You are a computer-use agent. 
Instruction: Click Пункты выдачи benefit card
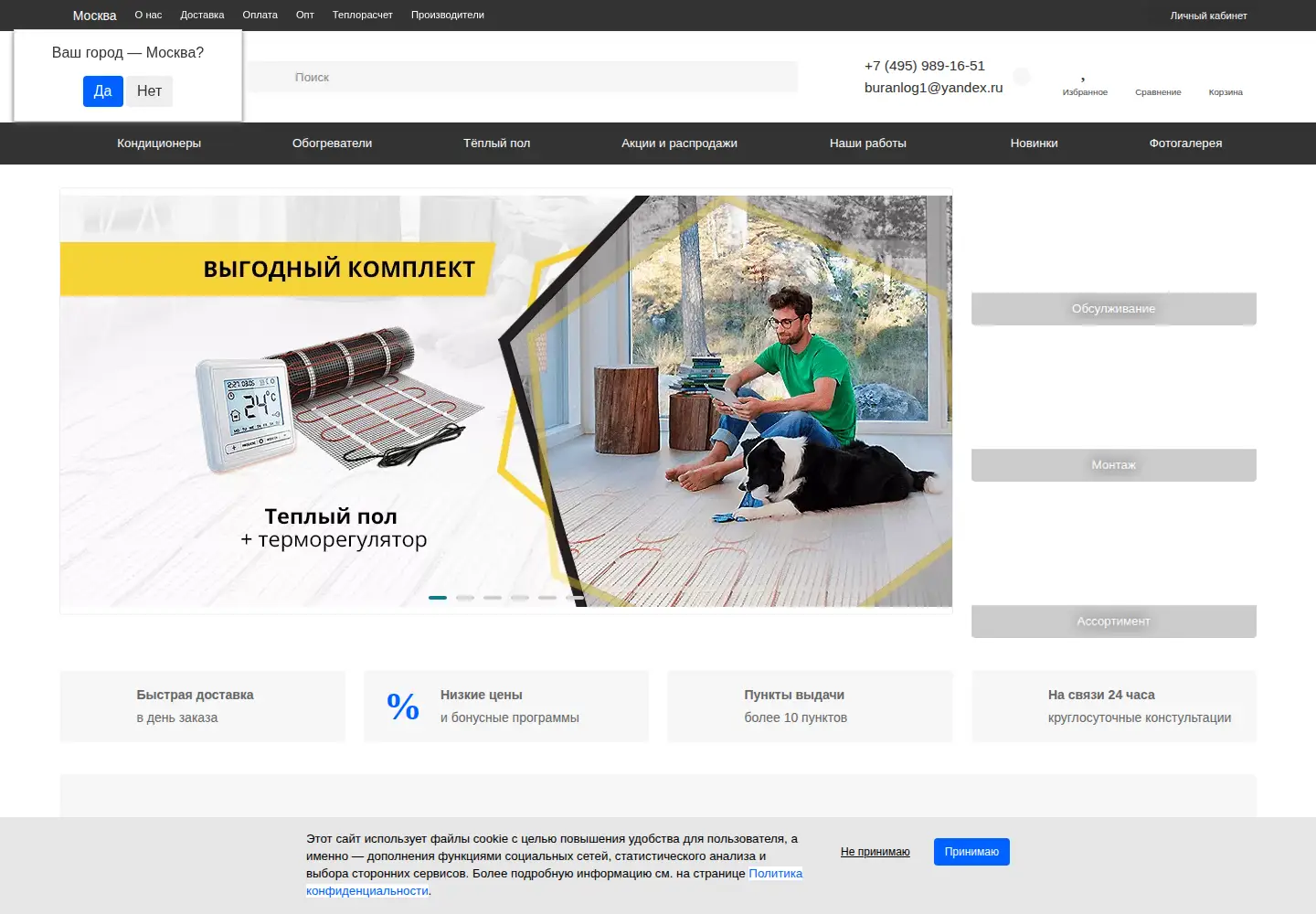click(x=810, y=707)
